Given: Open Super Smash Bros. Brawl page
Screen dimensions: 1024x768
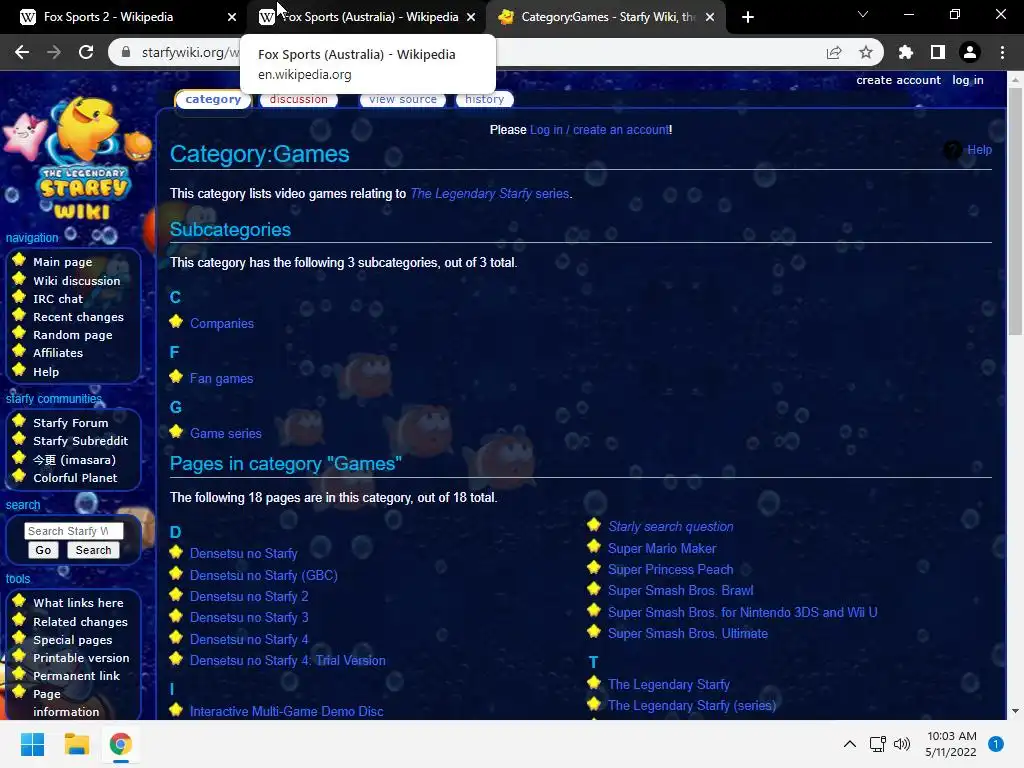Looking at the screenshot, I should 680,590.
